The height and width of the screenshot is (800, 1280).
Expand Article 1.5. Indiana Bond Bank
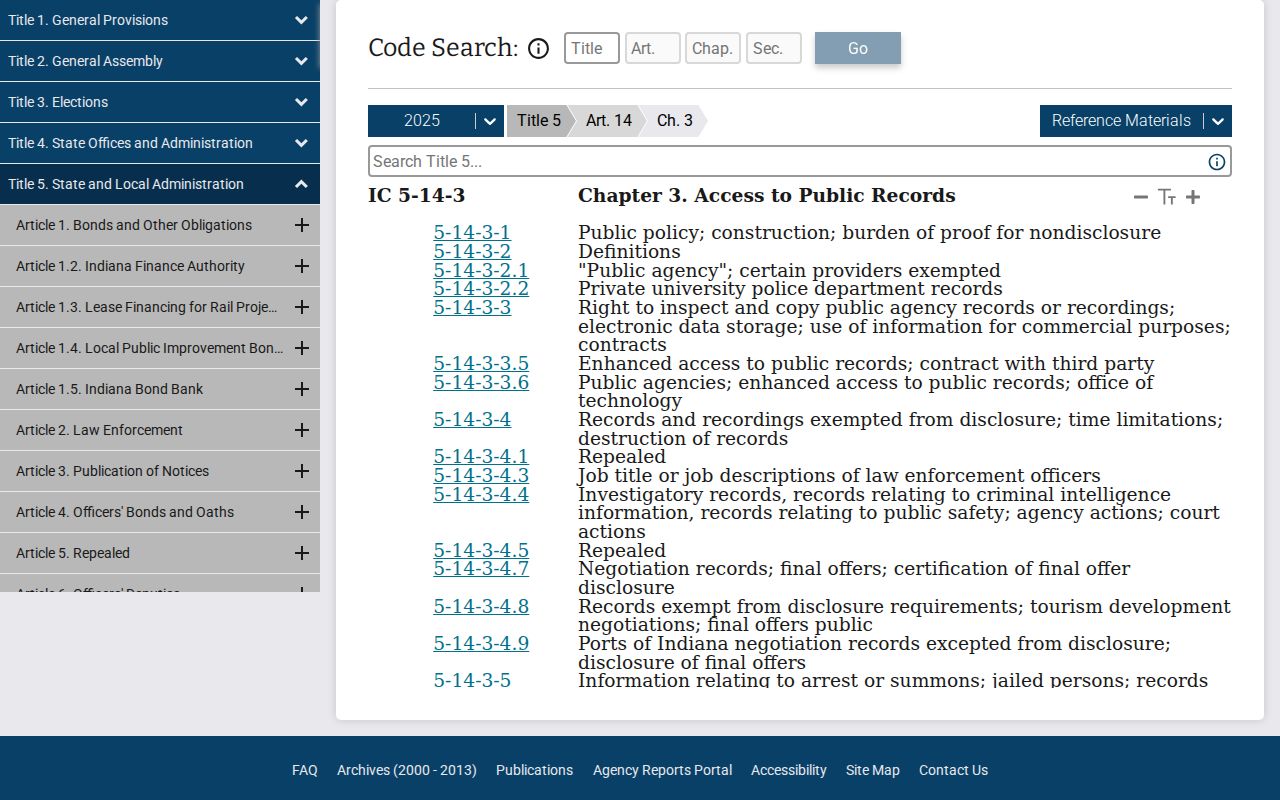tap(301, 389)
